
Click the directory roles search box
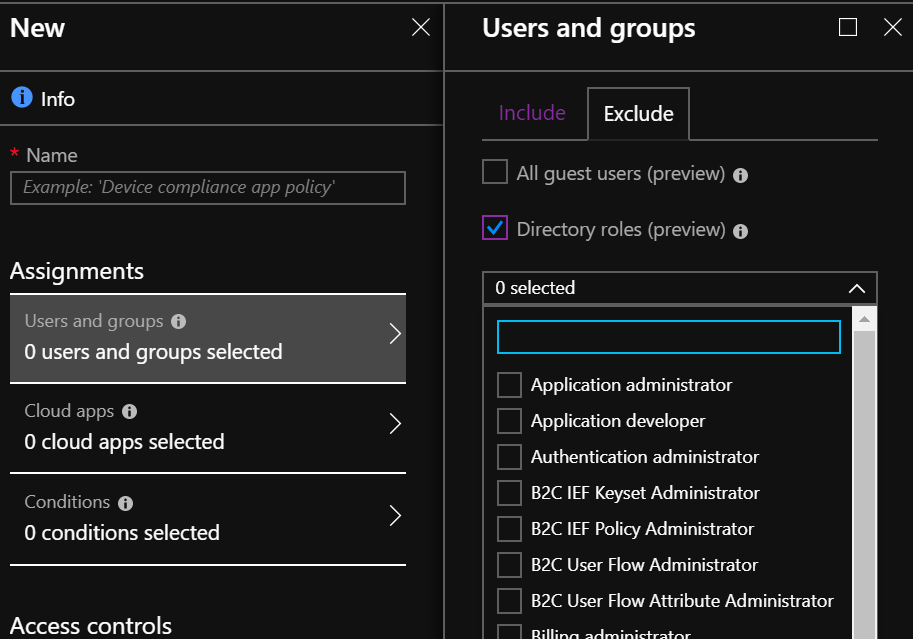(668, 337)
